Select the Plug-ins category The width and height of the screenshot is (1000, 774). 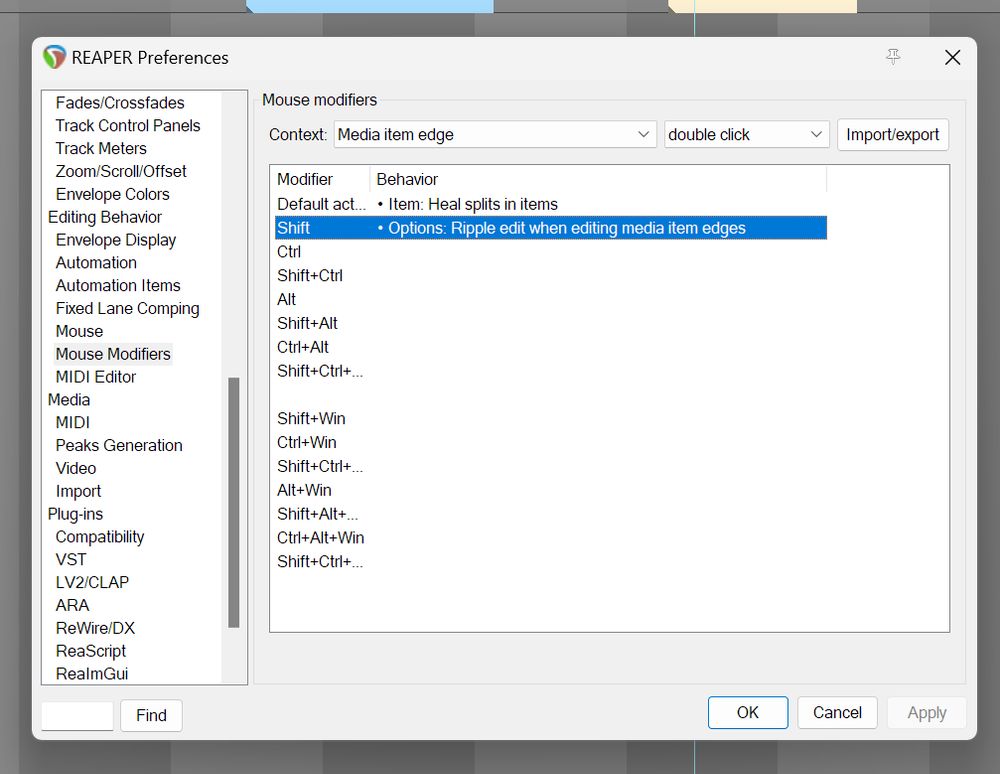point(75,515)
